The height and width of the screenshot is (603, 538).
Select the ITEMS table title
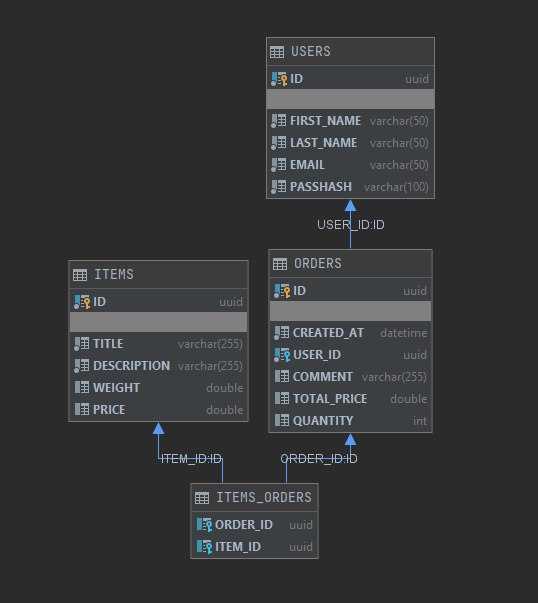point(114,275)
